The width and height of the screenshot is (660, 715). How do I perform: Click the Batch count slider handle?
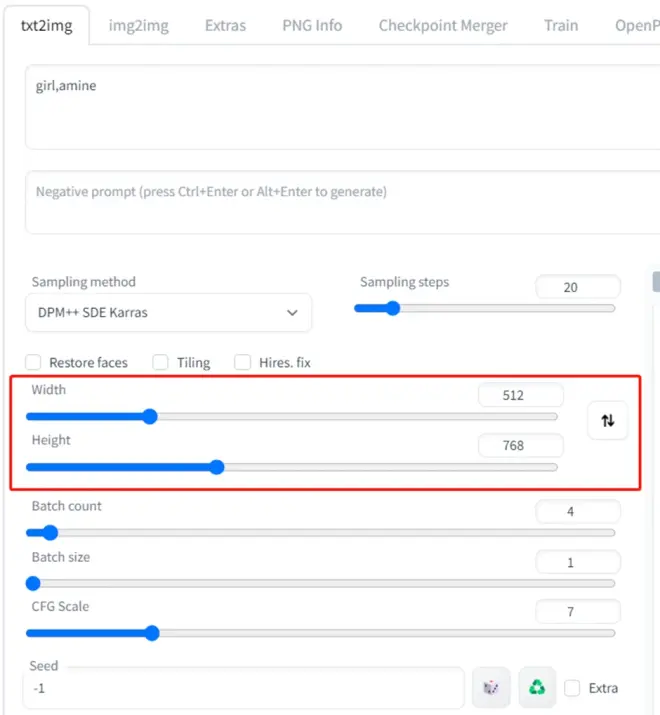(50, 533)
